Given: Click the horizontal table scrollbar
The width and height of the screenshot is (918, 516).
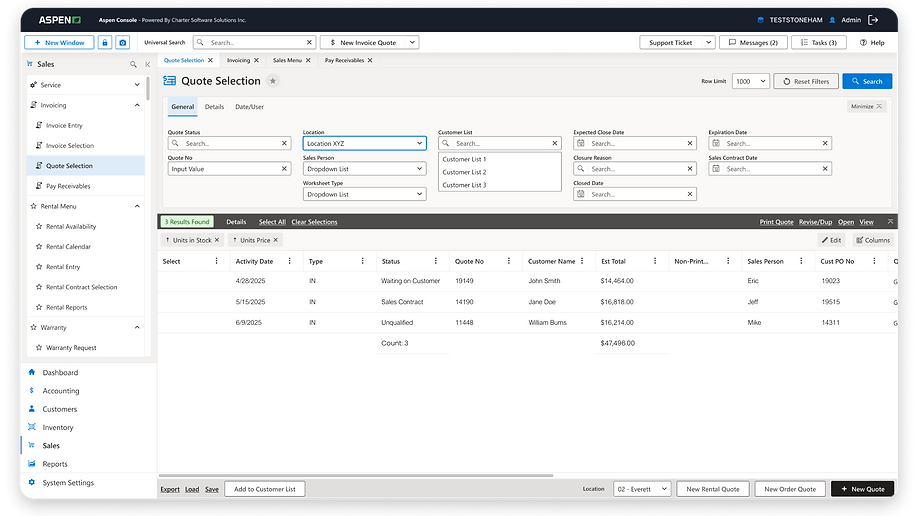Looking at the screenshot, I should point(356,476).
